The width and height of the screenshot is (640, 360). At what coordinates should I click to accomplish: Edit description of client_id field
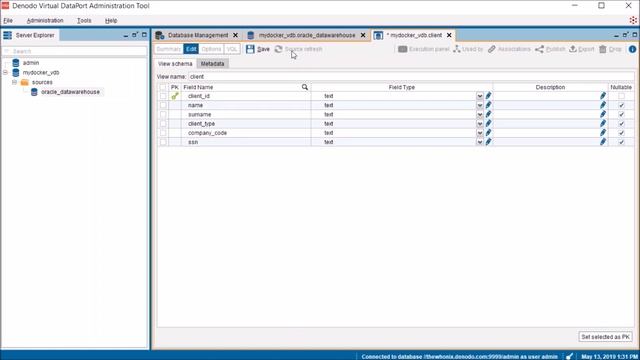(x=603, y=96)
